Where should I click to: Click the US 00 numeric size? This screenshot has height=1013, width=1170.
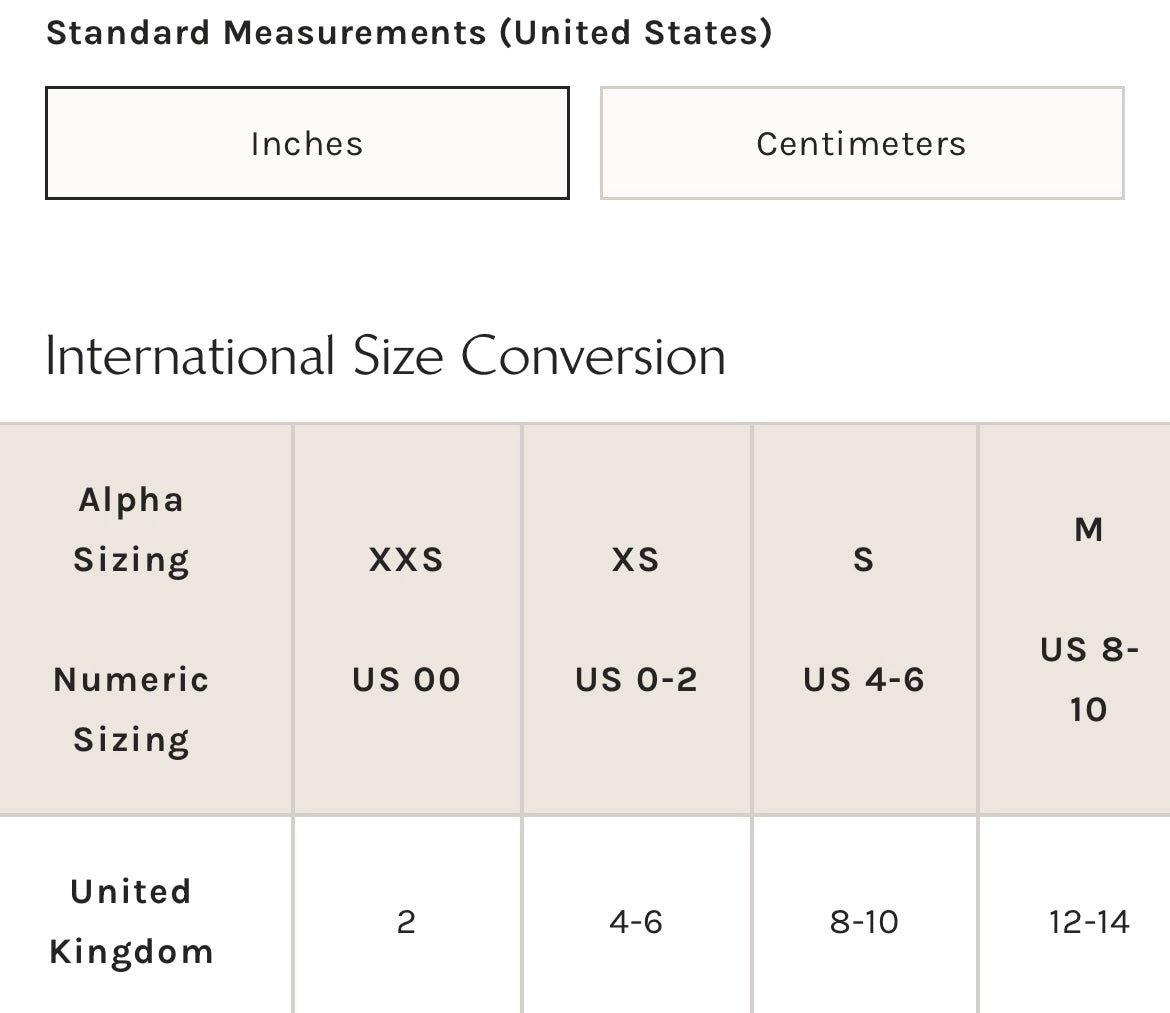pos(406,680)
